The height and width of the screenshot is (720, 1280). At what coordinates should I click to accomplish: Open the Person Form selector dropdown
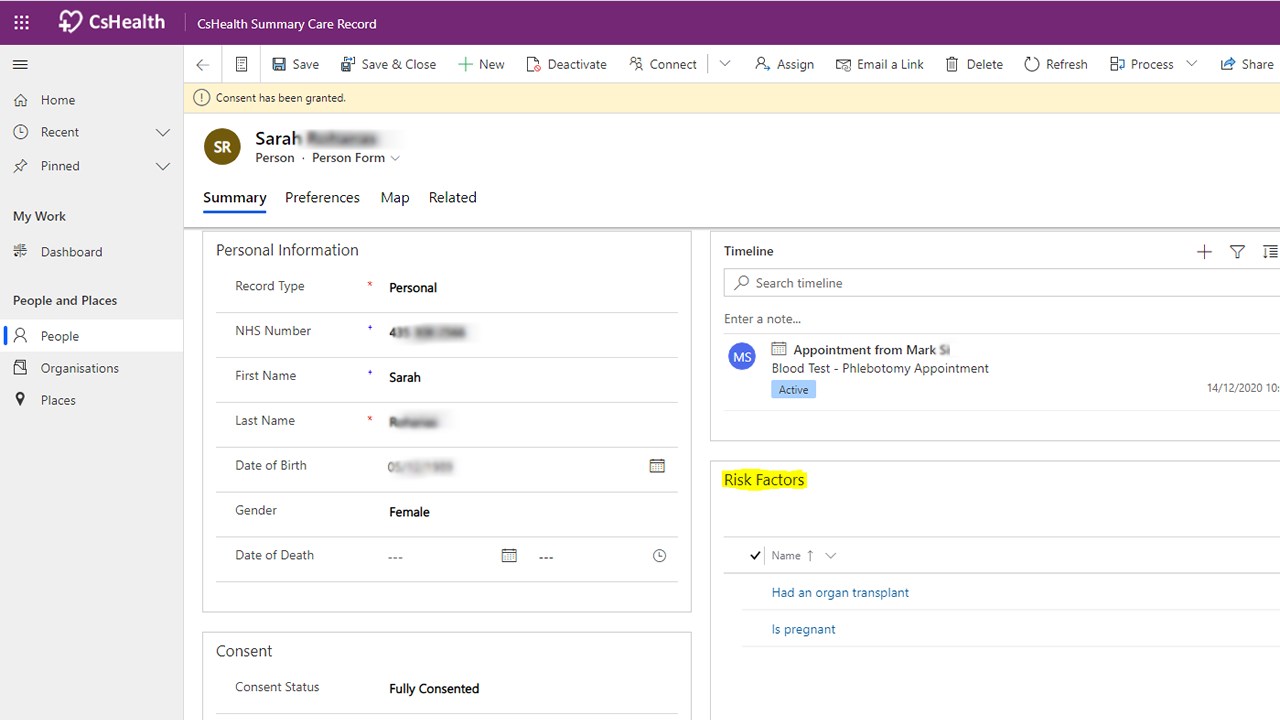356,158
